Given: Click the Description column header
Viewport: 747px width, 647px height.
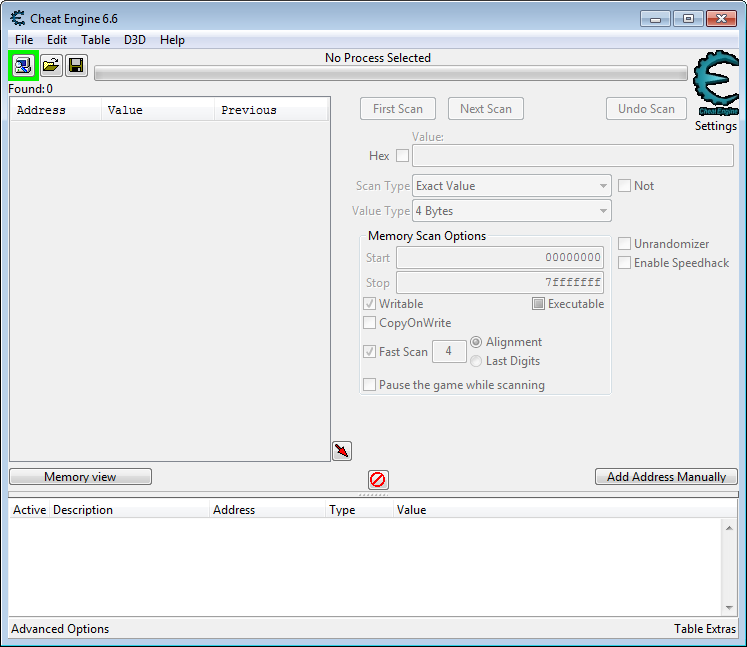Looking at the screenshot, I should (x=130, y=510).
